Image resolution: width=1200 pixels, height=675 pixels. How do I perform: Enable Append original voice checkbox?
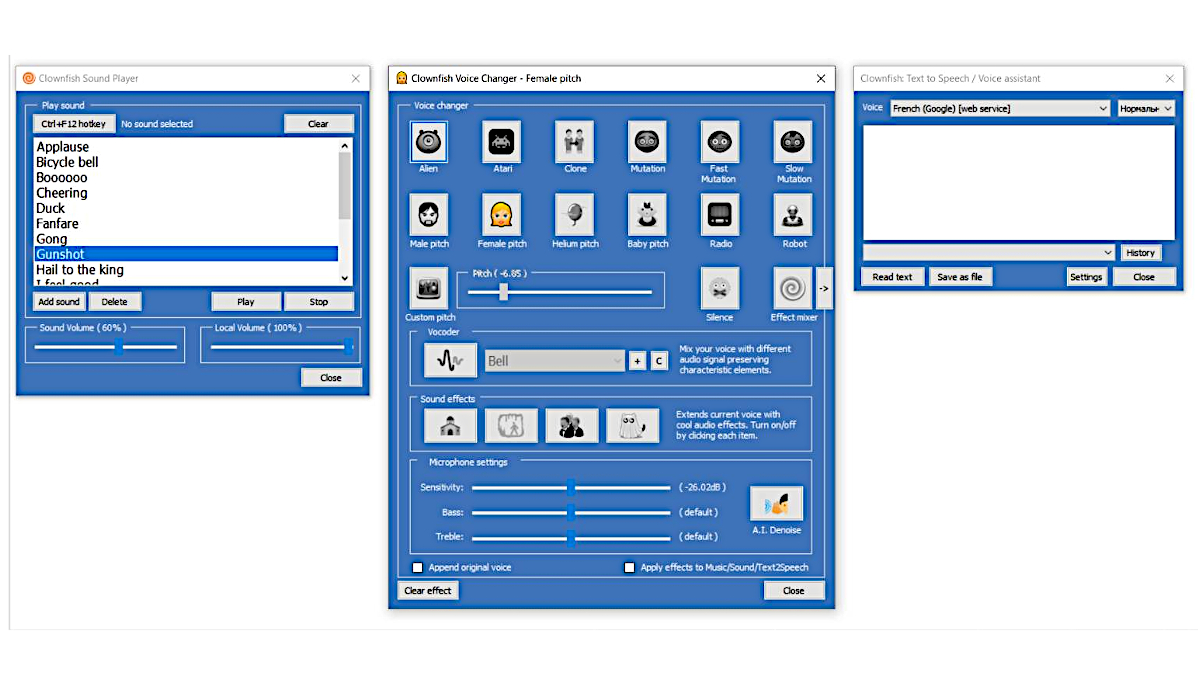[x=418, y=568]
